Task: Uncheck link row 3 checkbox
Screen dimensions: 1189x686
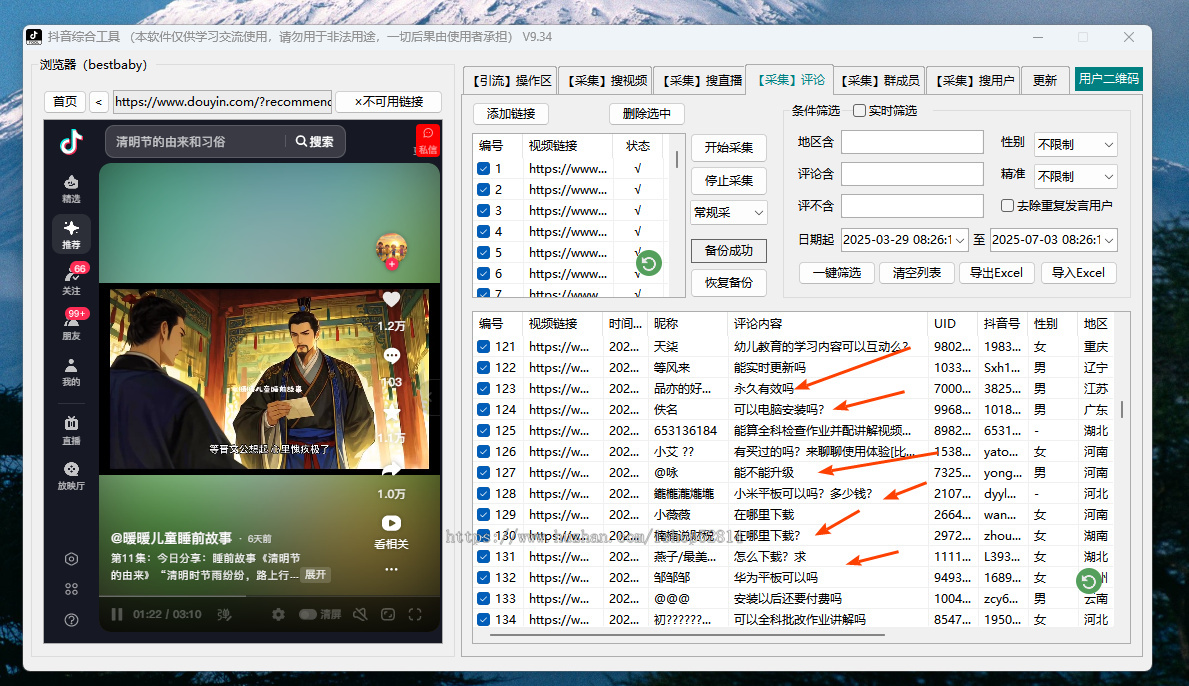Action: coord(483,211)
